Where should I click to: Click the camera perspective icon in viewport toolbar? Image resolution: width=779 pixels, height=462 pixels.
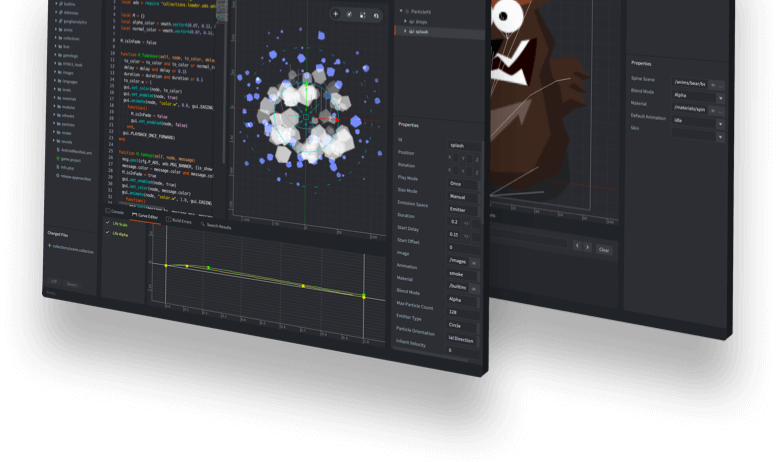coord(376,15)
